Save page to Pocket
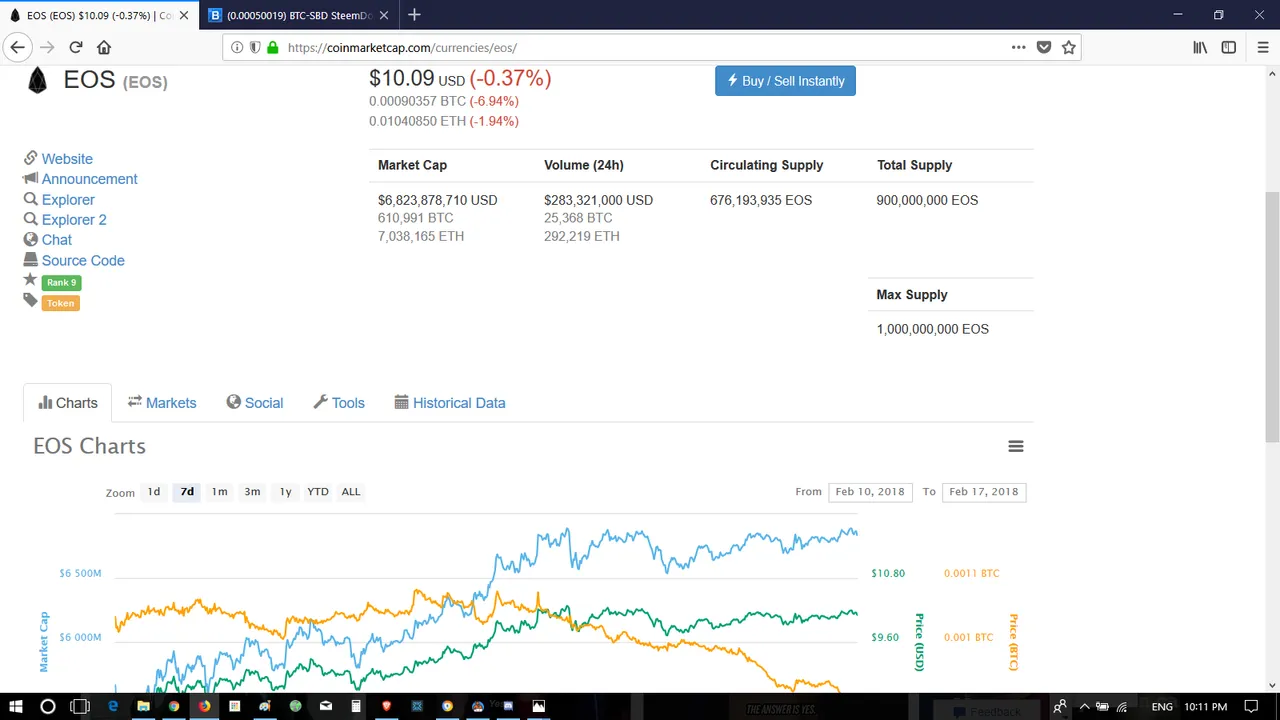The image size is (1280, 720). coord(1044,47)
